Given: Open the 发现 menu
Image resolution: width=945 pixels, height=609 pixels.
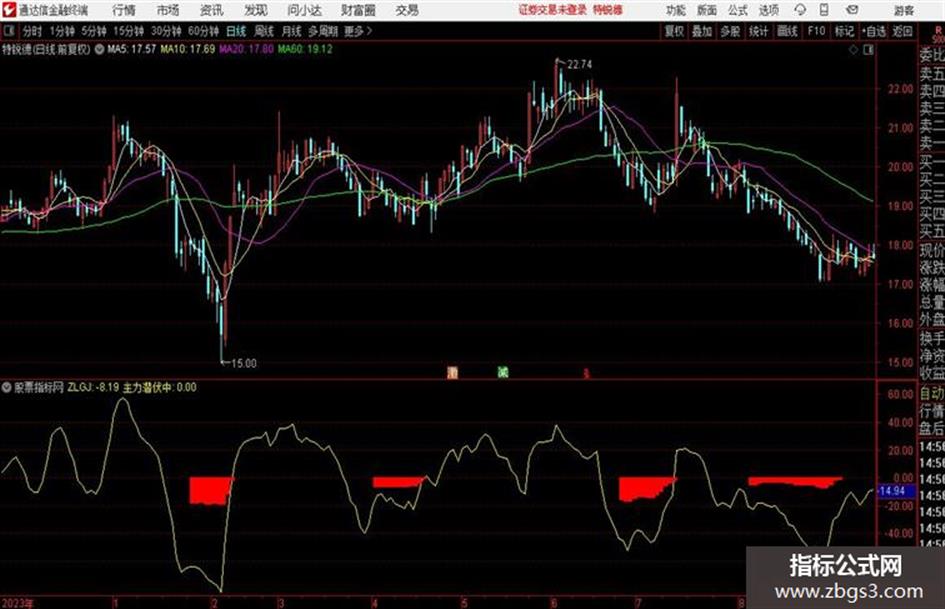Looking at the screenshot, I should click(256, 10).
